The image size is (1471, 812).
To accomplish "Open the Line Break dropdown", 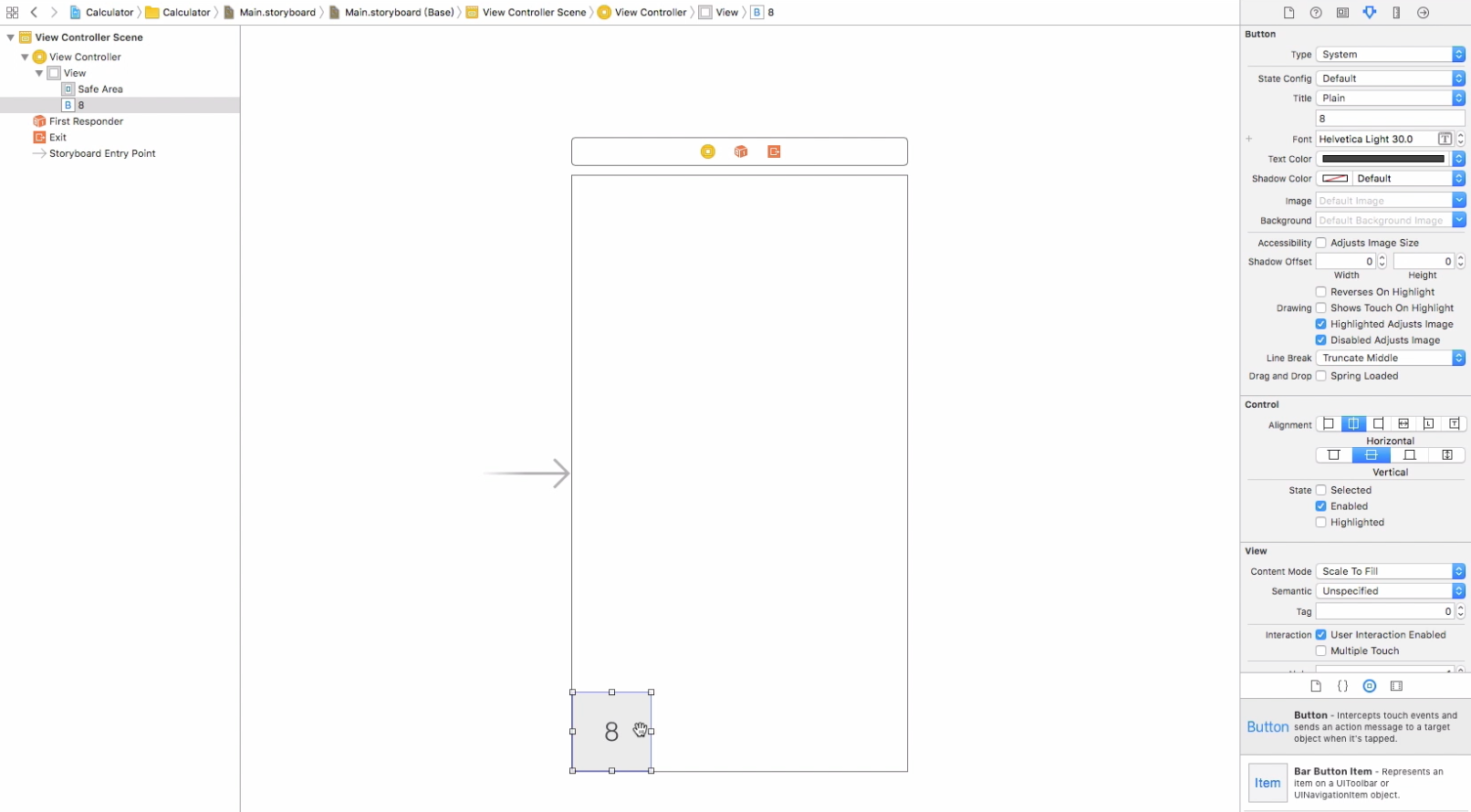I will pos(1390,359).
